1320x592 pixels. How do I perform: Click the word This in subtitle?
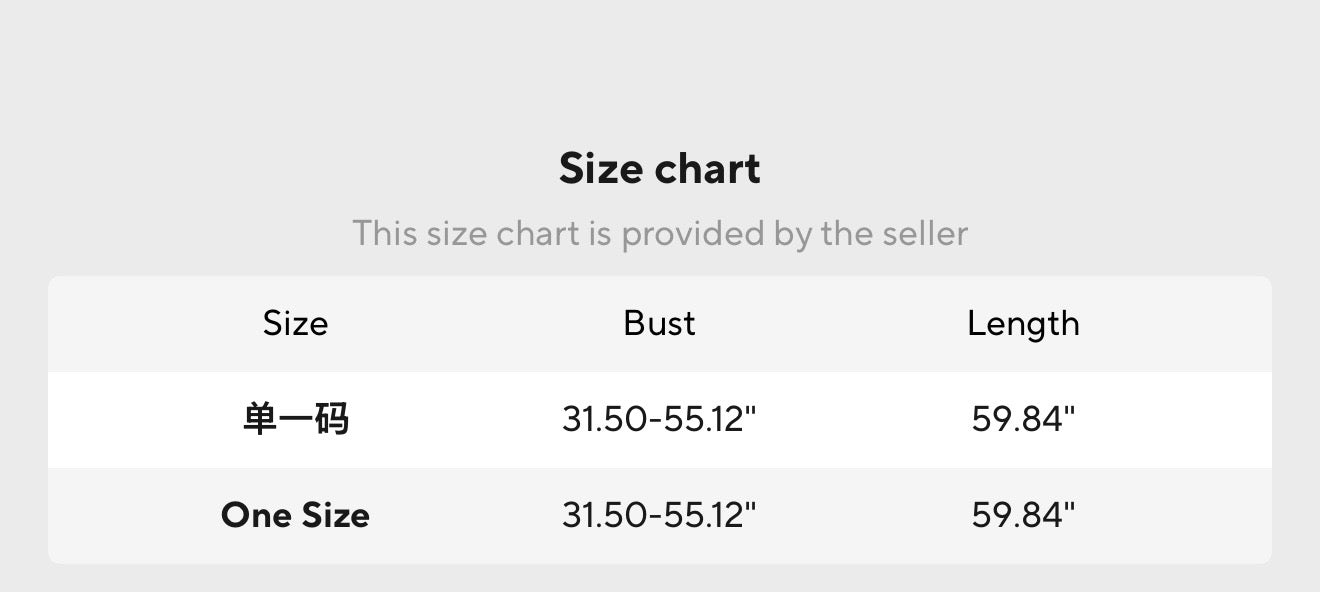coord(385,234)
